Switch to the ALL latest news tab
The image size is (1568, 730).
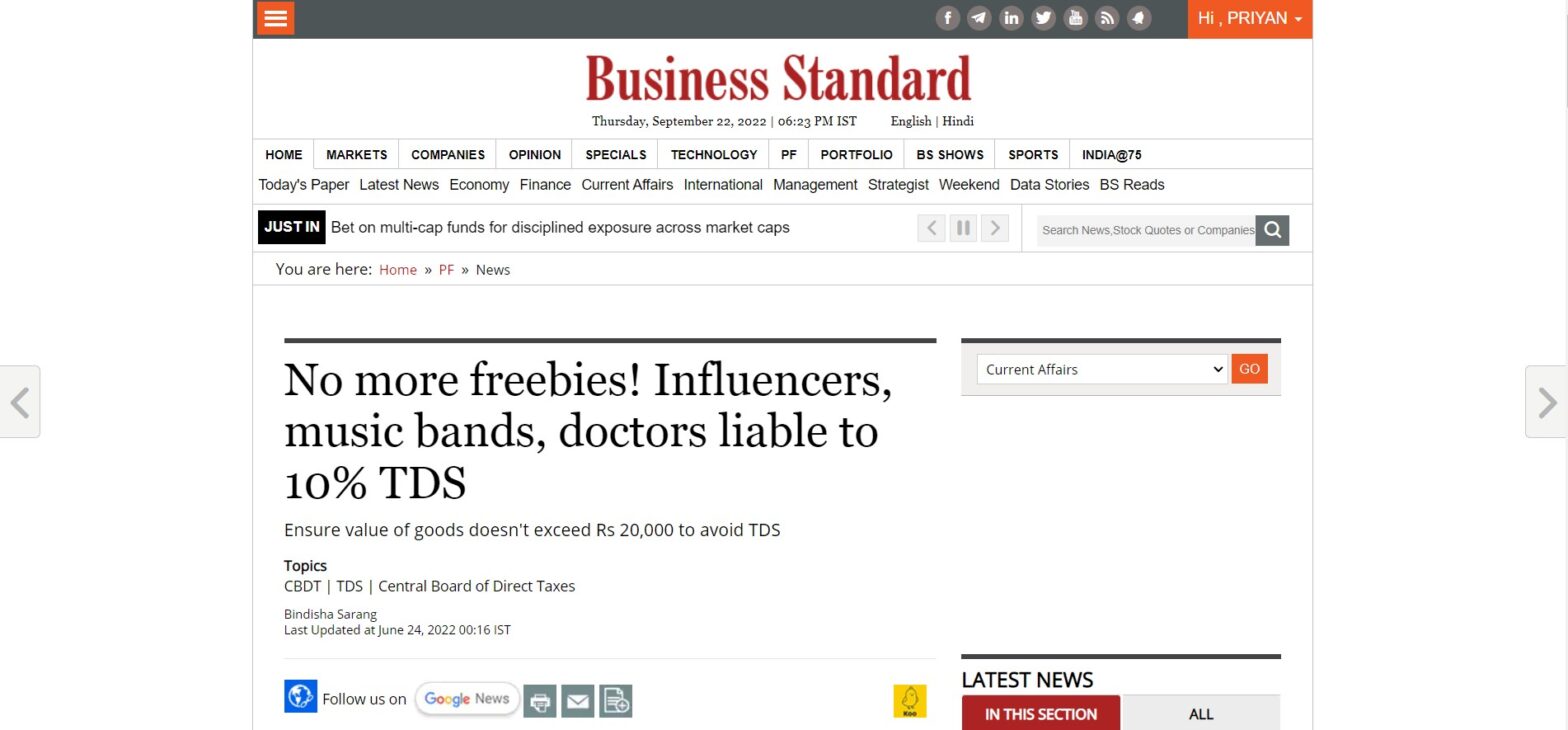[x=1201, y=713]
